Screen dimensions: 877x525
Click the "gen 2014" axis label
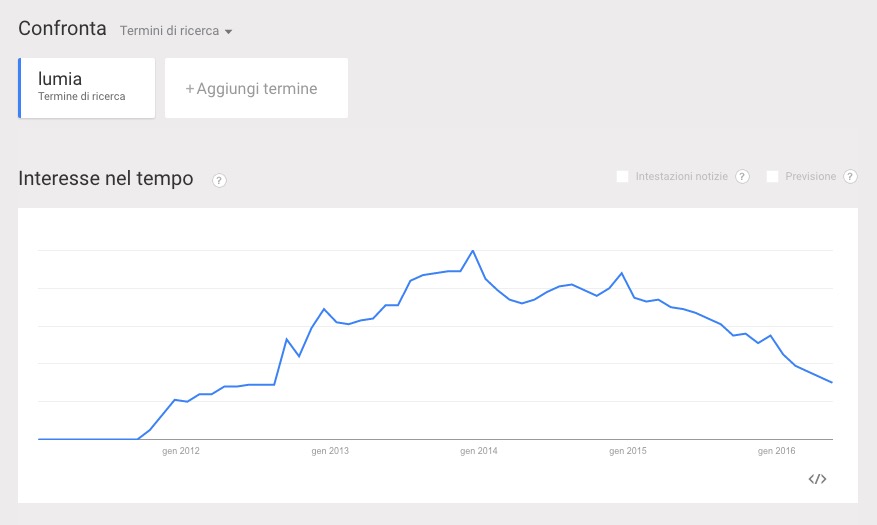[x=479, y=451]
